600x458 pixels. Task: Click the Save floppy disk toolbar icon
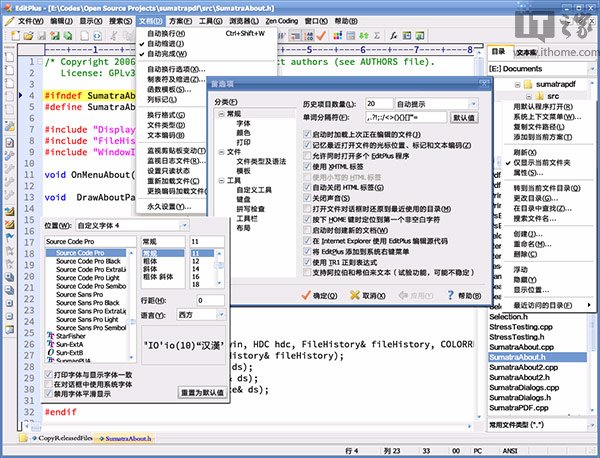click(42, 36)
